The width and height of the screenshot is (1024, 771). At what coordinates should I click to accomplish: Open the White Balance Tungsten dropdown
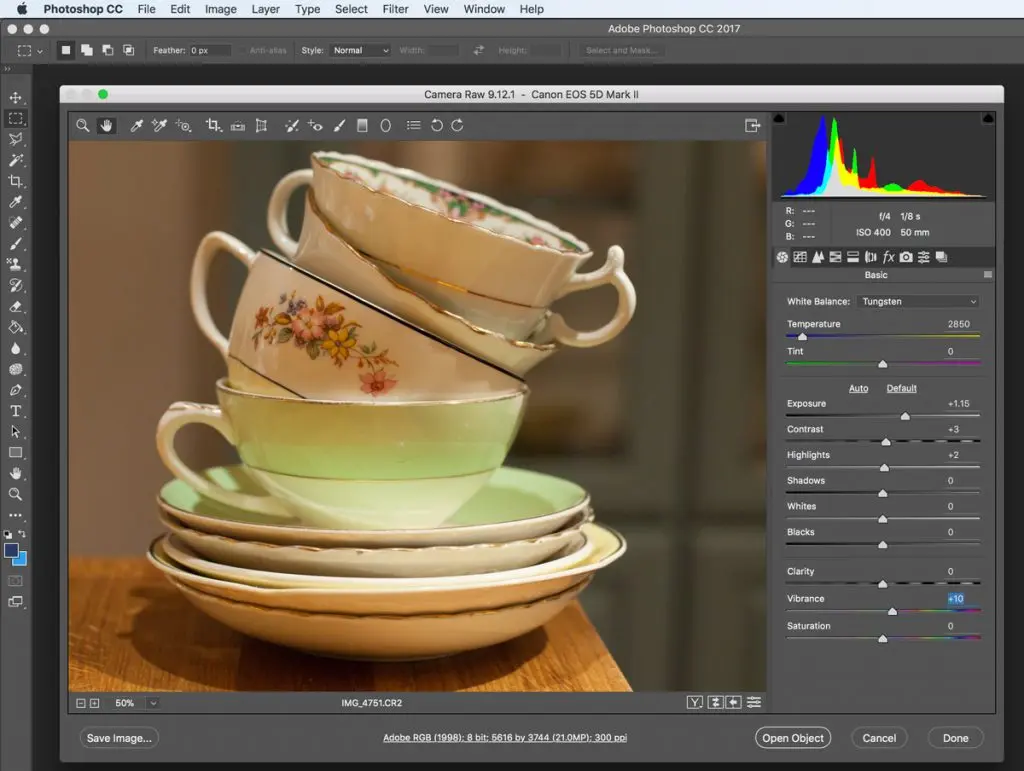(x=918, y=301)
